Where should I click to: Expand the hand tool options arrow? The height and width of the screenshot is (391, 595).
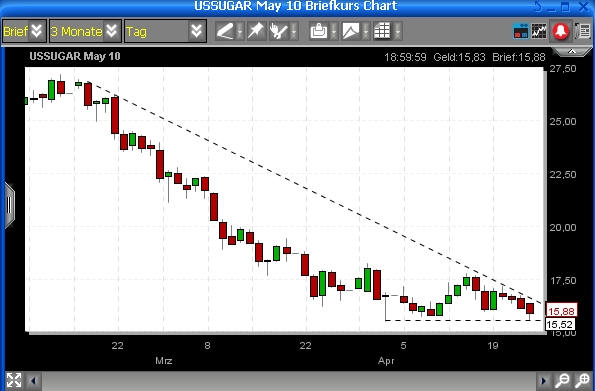[294, 31]
